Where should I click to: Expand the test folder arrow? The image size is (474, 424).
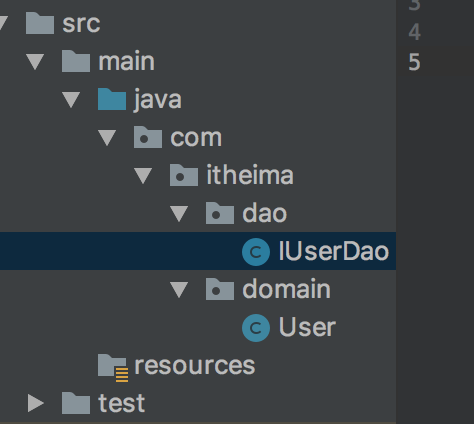click(36, 403)
